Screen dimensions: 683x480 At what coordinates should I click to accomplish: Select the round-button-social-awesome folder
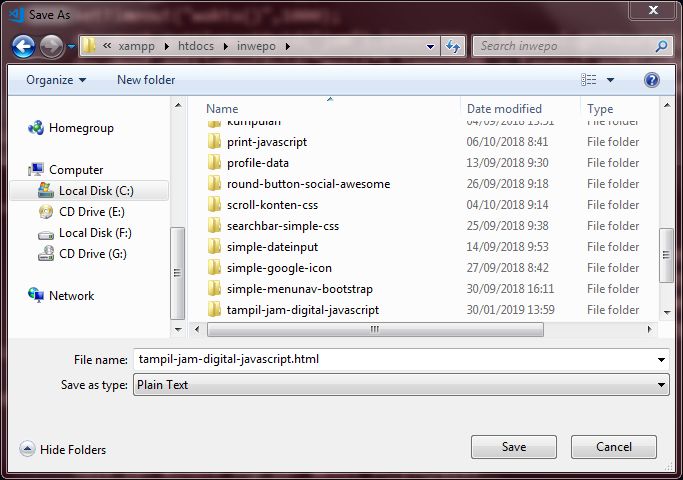(308, 184)
